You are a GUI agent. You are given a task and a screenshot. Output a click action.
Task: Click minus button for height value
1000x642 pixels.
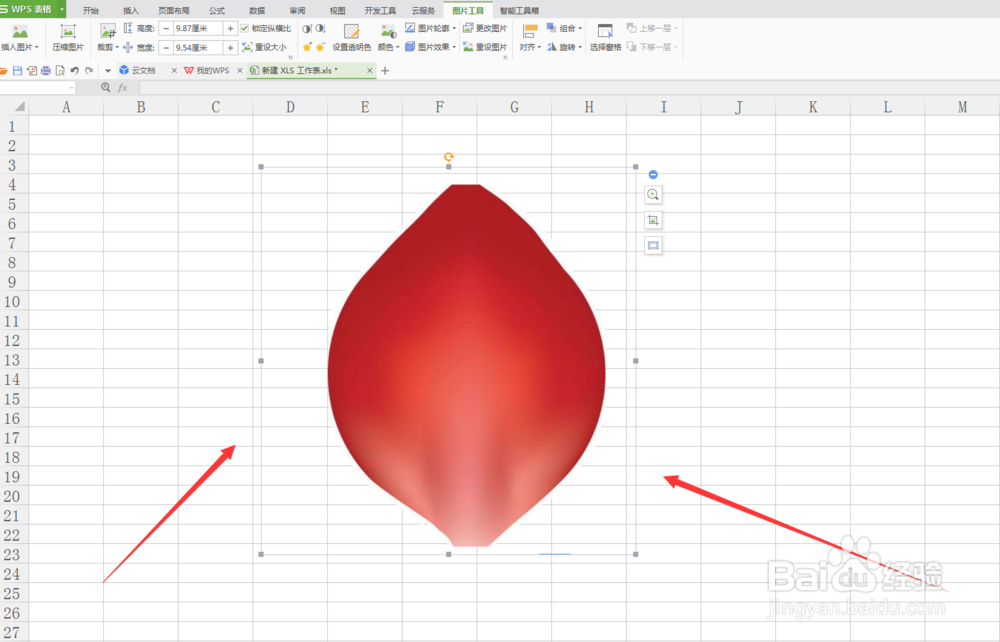click(x=166, y=29)
